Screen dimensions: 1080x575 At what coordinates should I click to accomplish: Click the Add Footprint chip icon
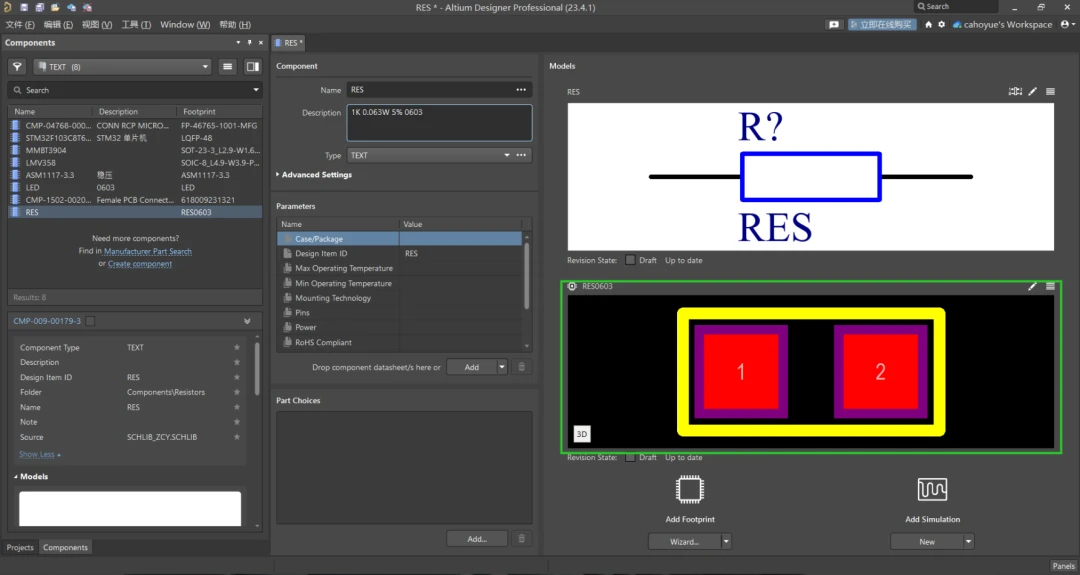coord(690,489)
